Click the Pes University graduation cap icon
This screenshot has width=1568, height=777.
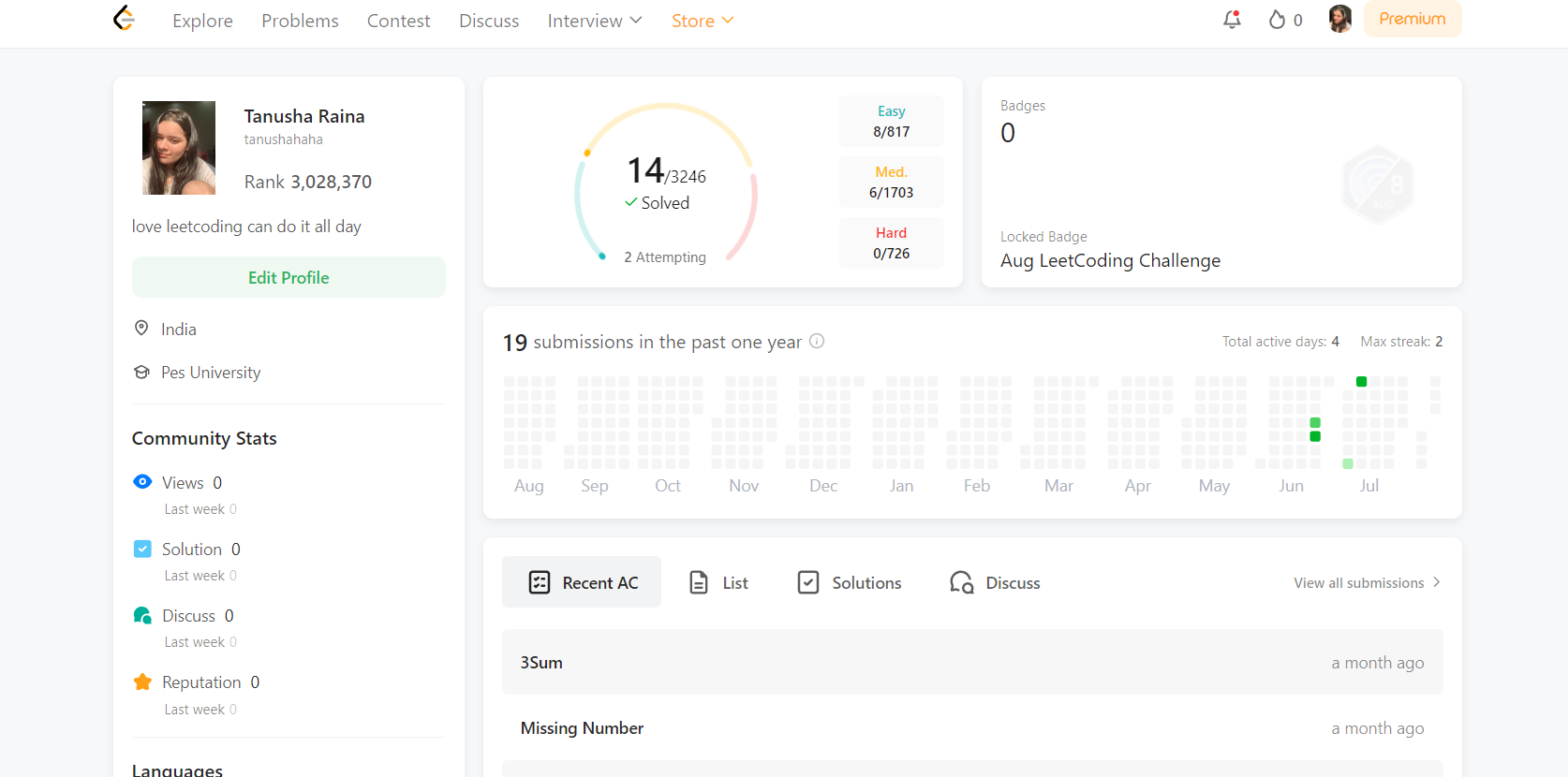(x=141, y=372)
